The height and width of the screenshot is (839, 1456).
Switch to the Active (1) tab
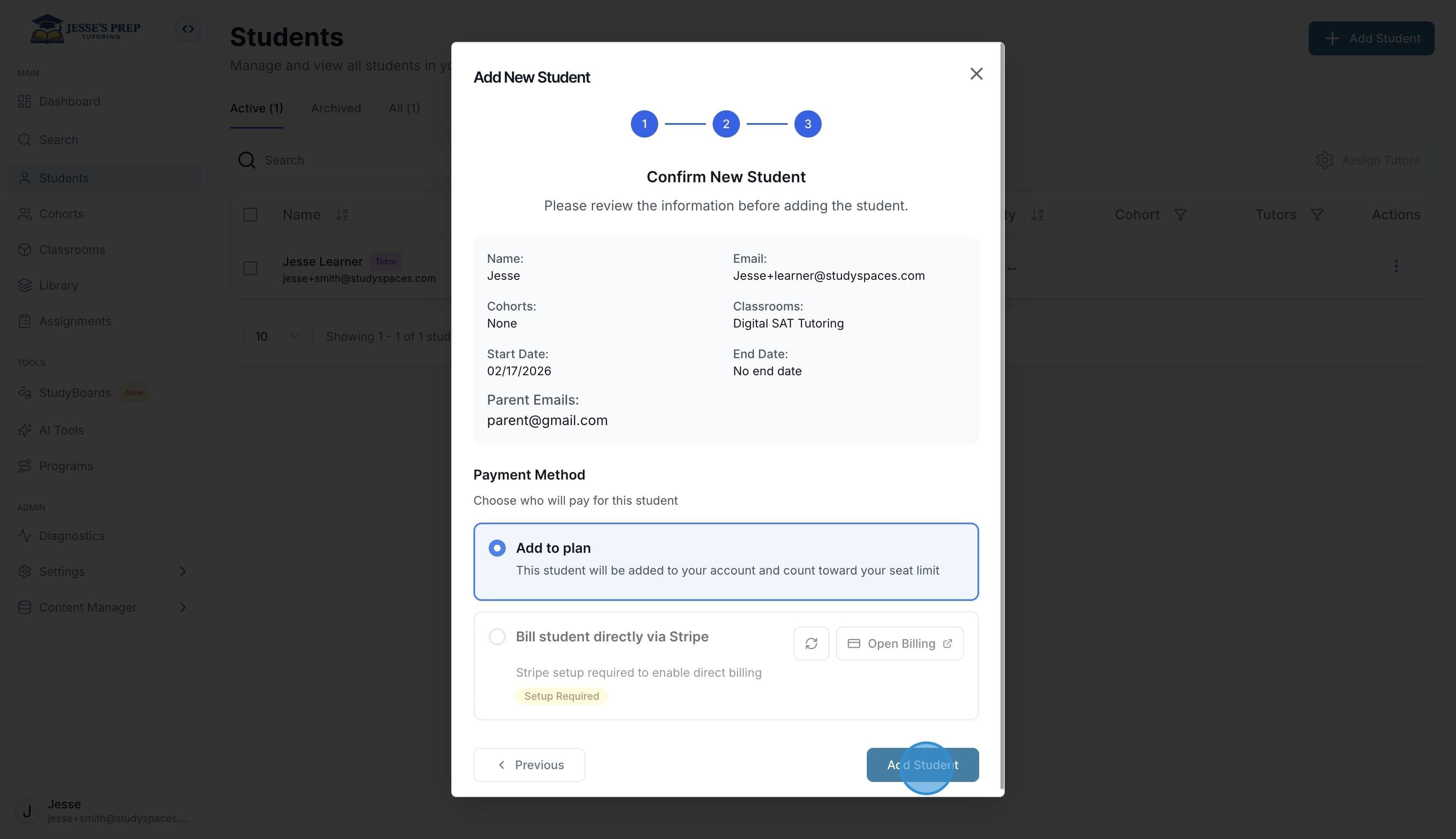(256, 108)
